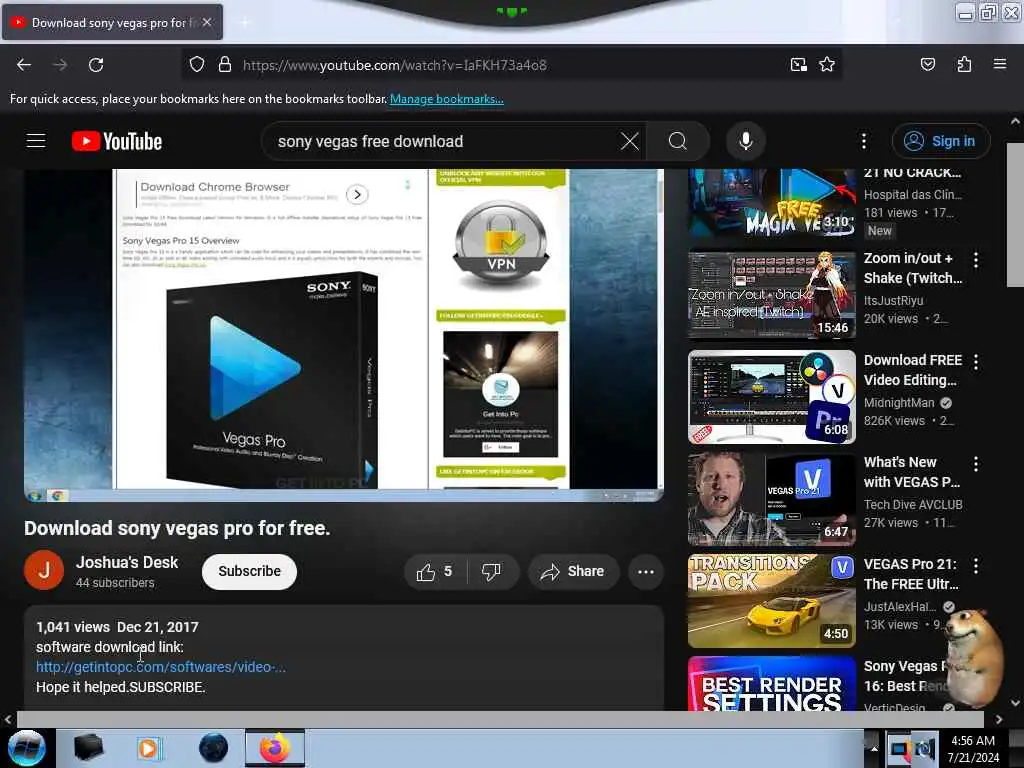Select the Download sony vegas browser tab
This screenshot has width=1024, height=768.
pos(112,22)
